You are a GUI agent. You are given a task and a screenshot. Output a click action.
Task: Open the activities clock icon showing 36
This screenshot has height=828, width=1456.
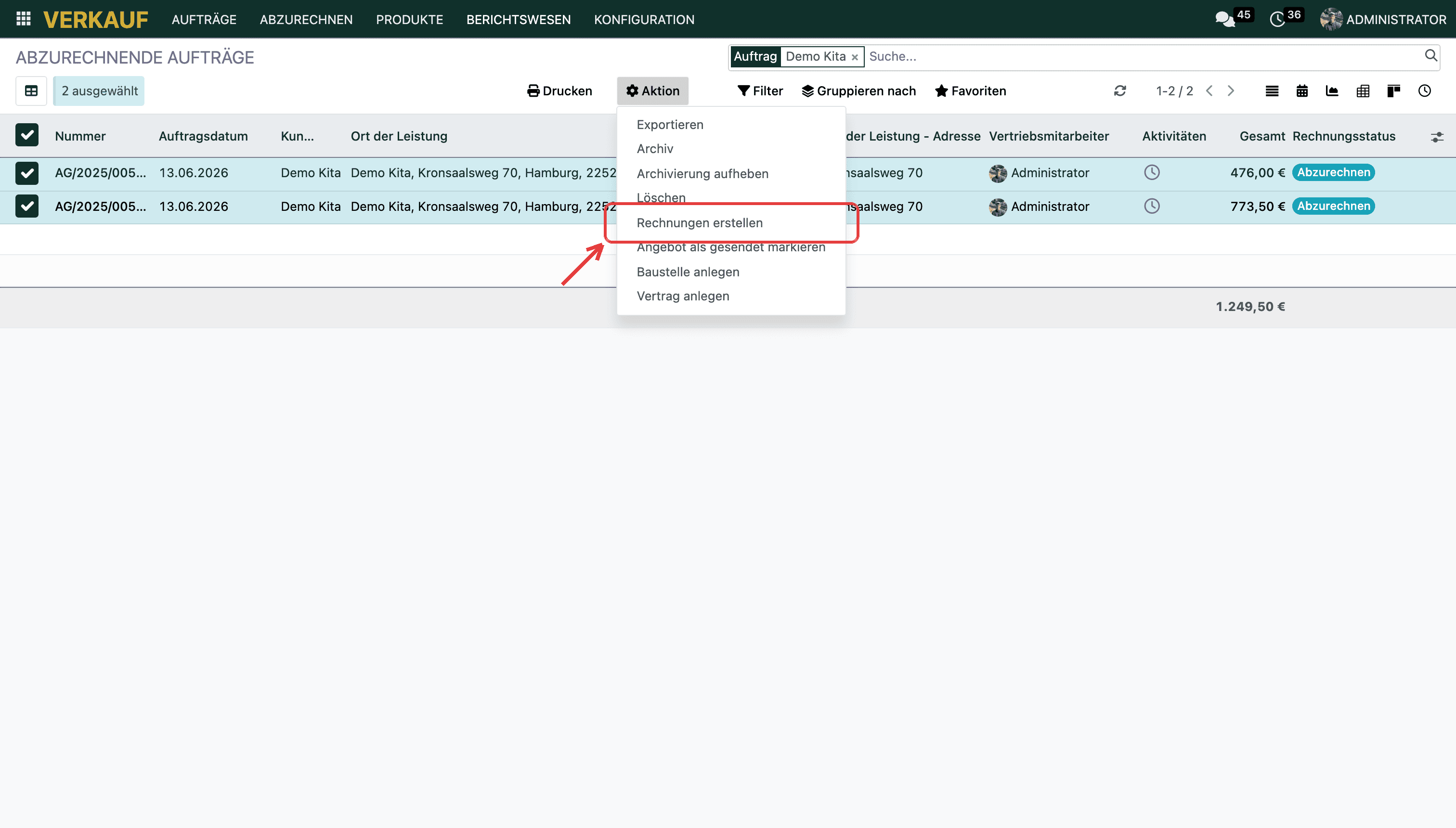coord(1277,19)
